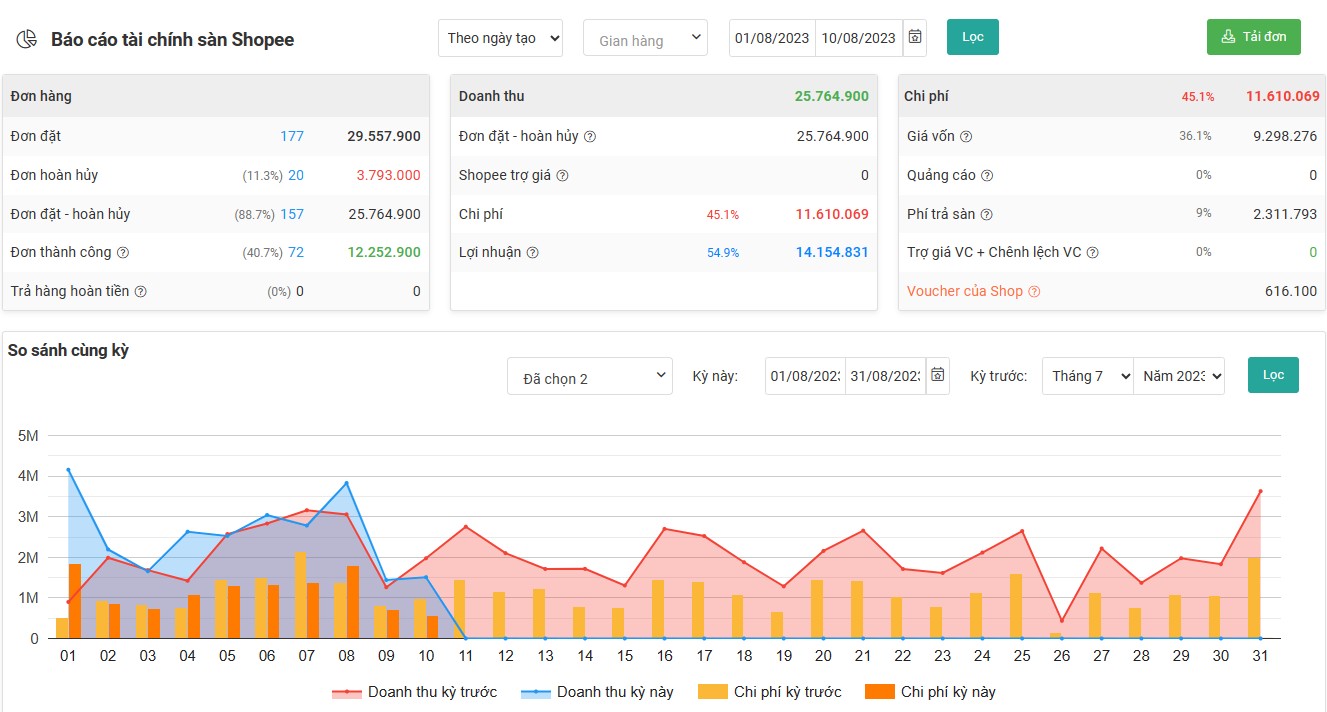Click the Voucher của Shop value 616.100
The height and width of the screenshot is (712, 1327).
pos(1291,291)
